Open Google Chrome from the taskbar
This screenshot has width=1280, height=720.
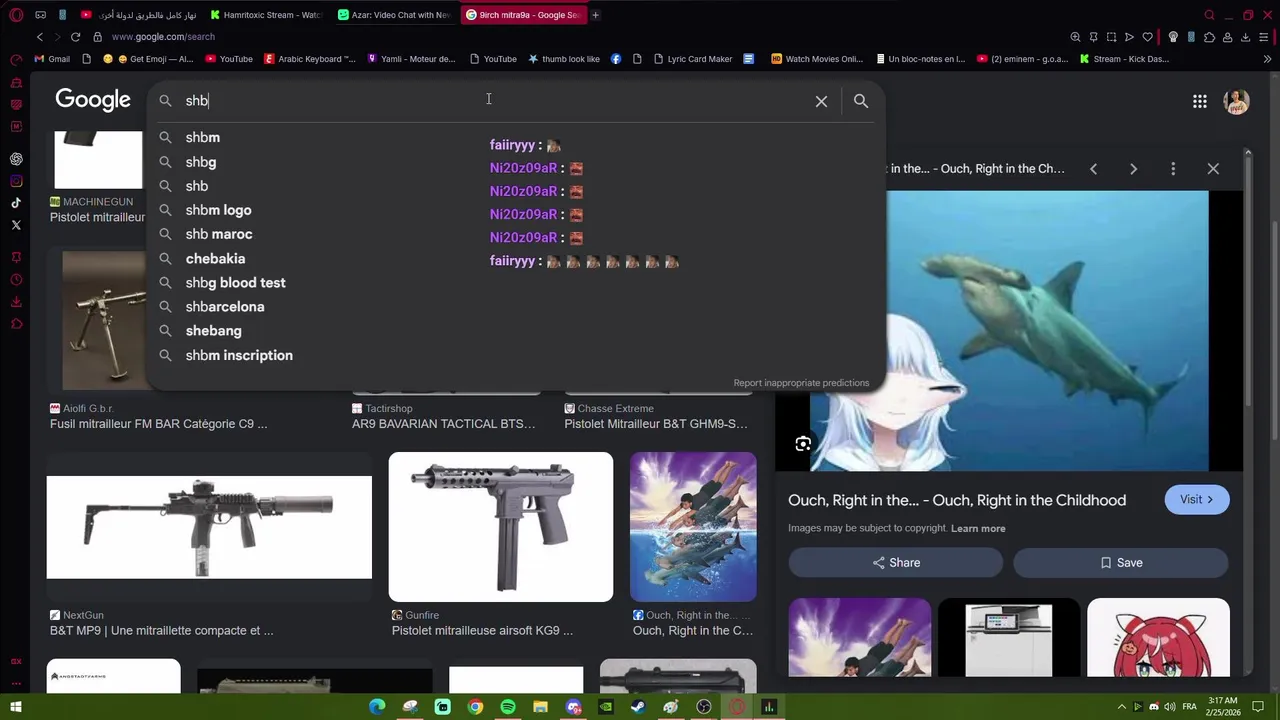[x=475, y=707]
